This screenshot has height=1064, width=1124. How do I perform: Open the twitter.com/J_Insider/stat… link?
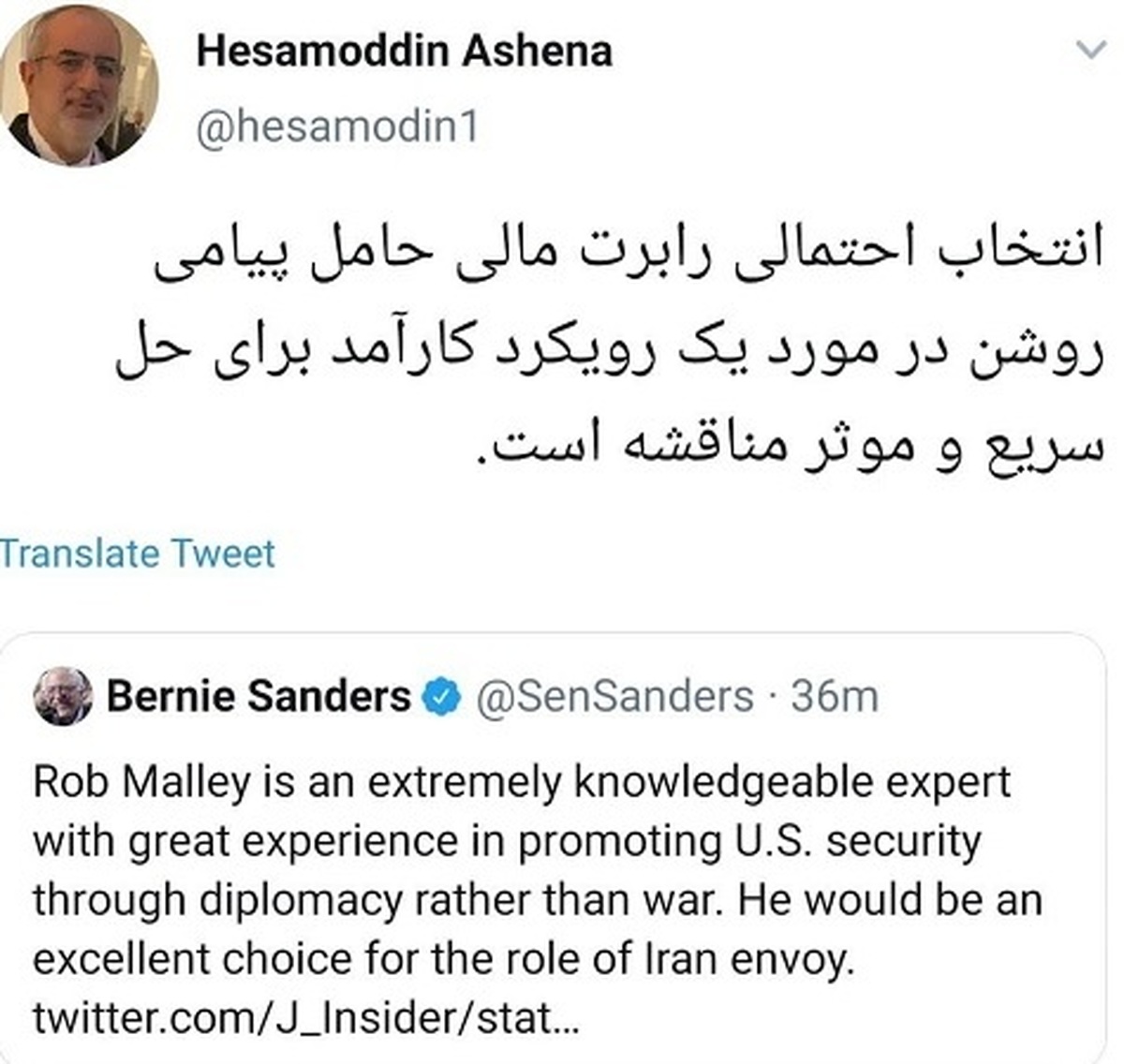306,1018
